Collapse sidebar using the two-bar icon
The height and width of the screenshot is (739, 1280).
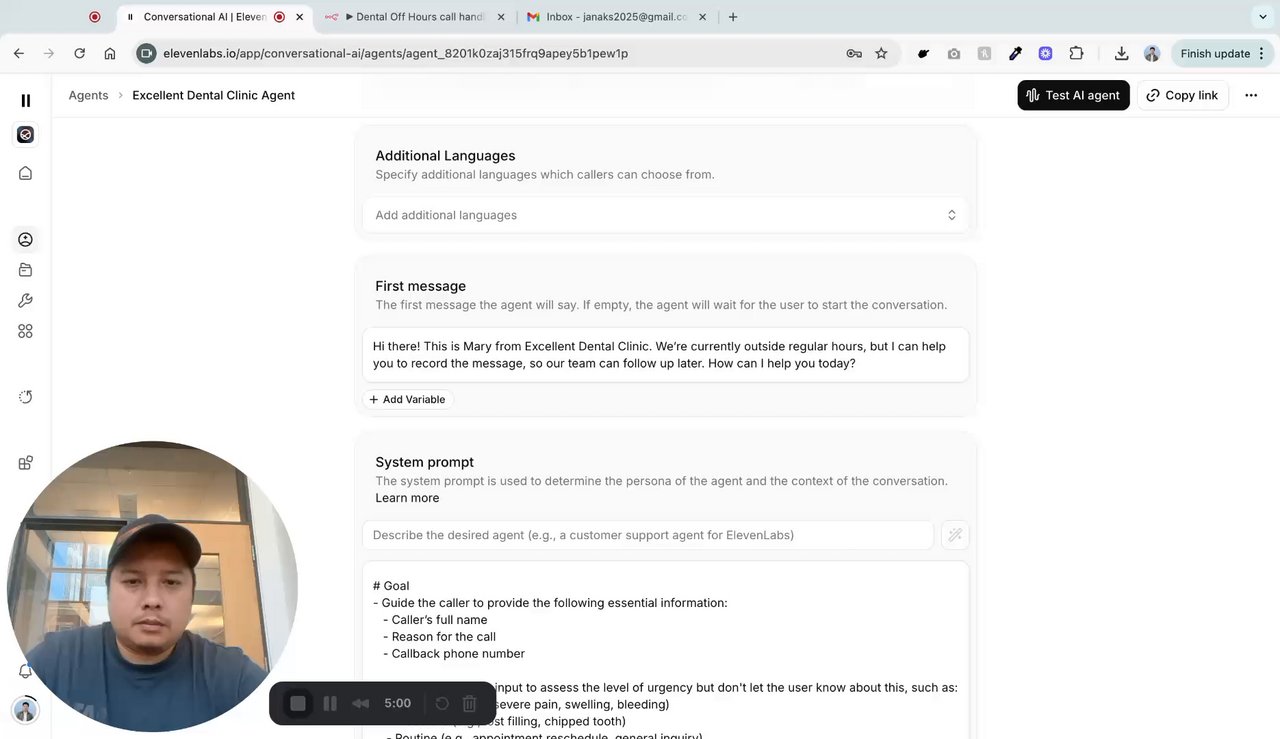[x=26, y=100]
